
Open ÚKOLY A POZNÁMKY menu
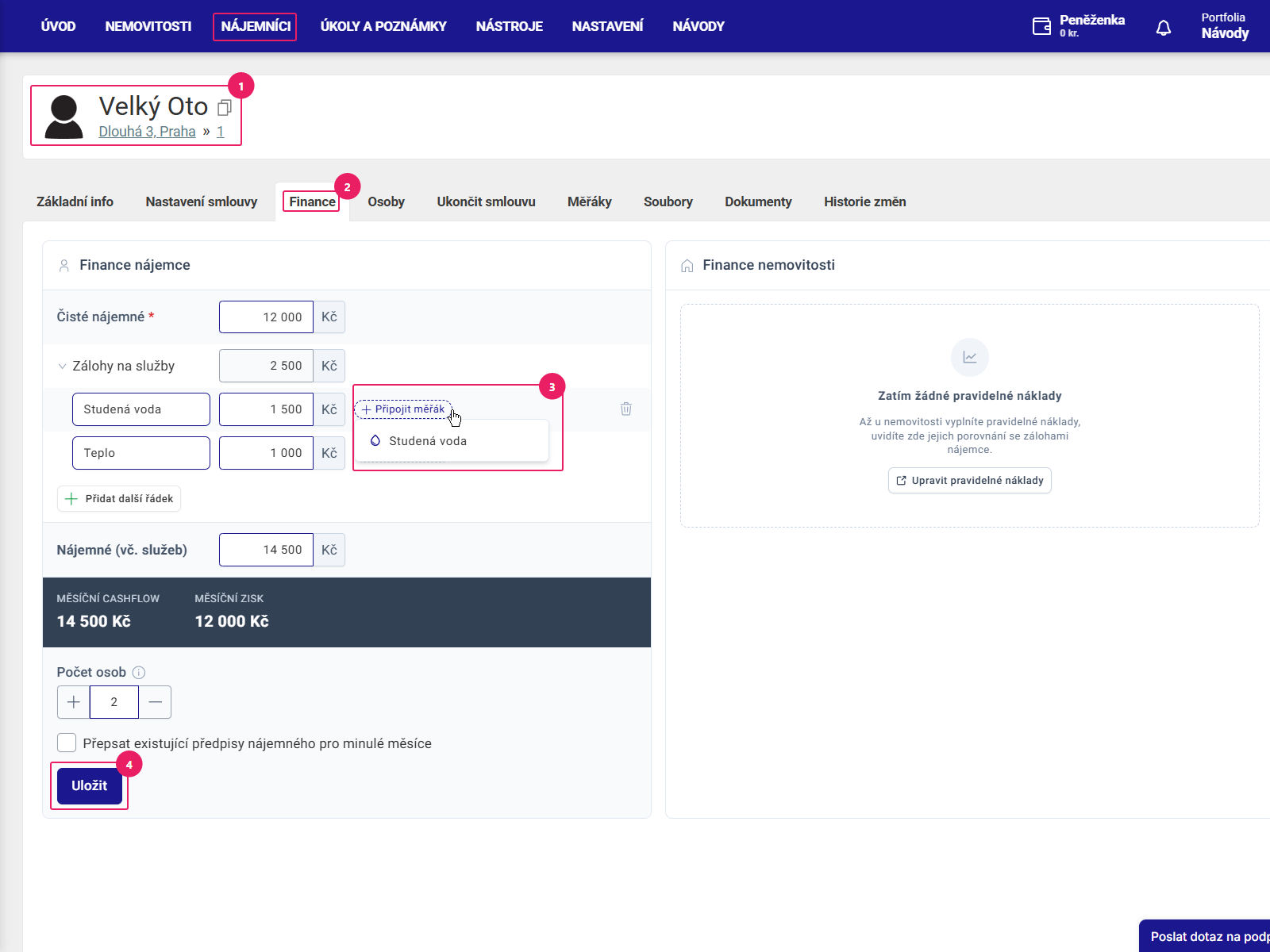pos(383,26)
